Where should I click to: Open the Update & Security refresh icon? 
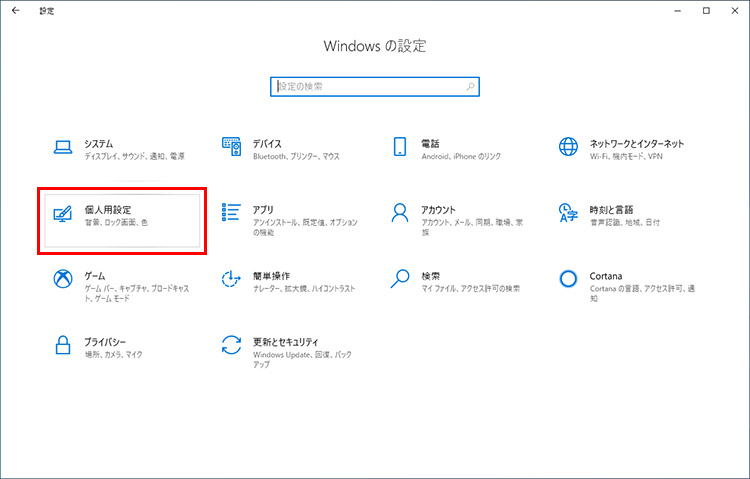coord(231,345)
